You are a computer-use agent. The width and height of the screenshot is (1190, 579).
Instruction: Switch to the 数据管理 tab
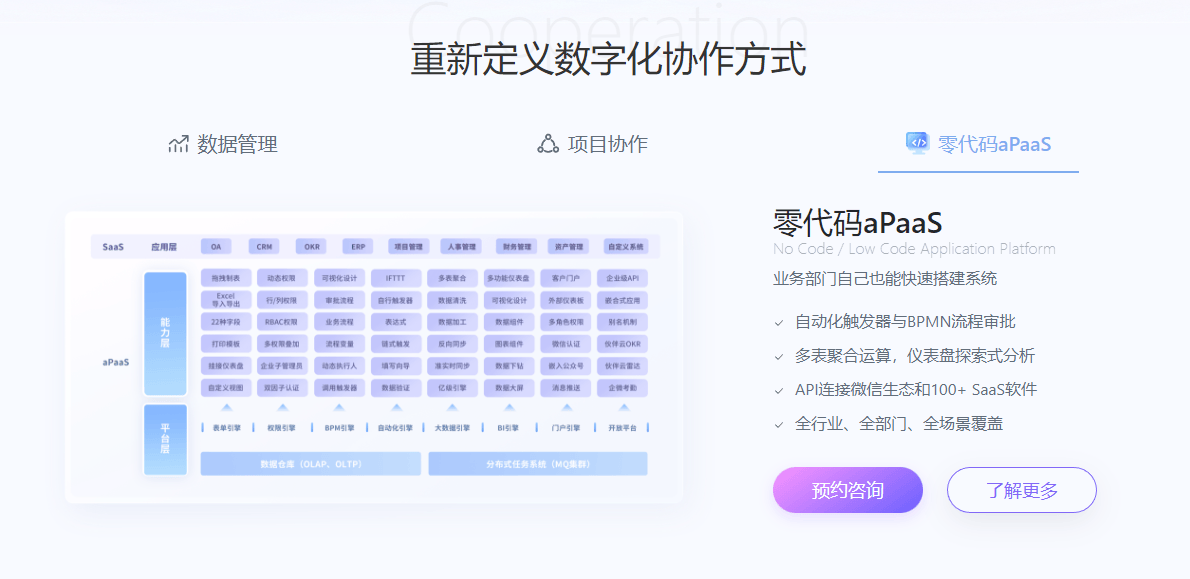222,144
